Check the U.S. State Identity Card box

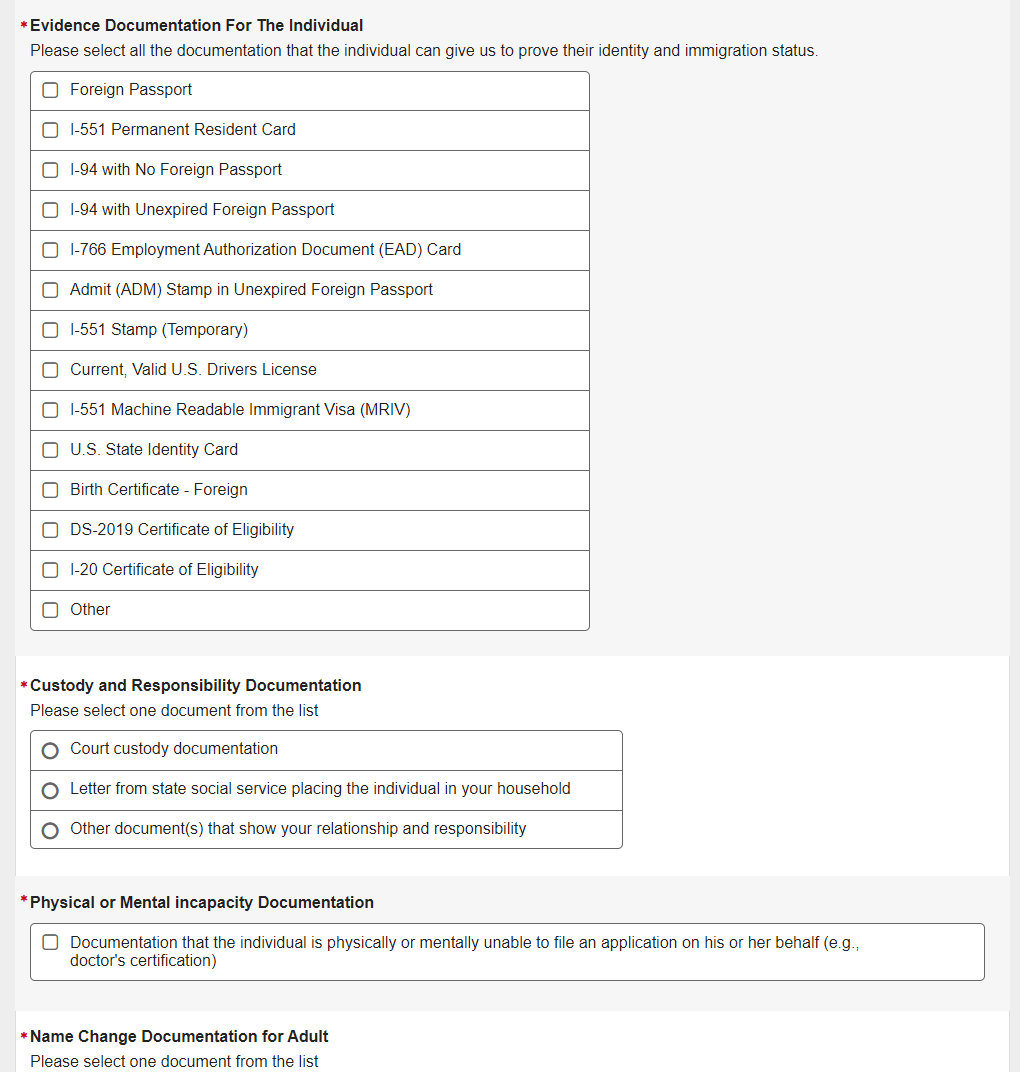point(50,450)
